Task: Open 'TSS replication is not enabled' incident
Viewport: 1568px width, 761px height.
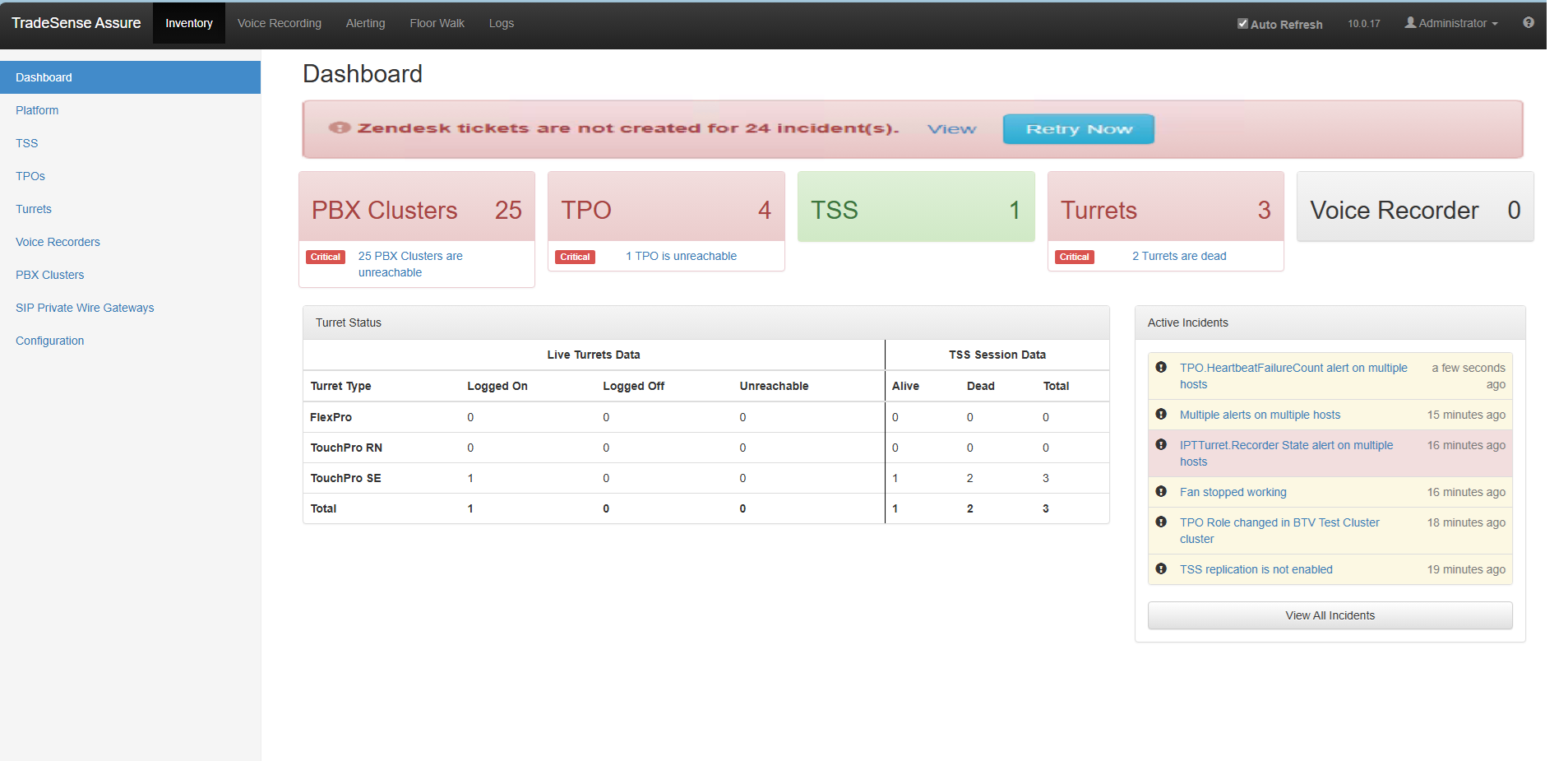Action: click(x=1256, y=569)
